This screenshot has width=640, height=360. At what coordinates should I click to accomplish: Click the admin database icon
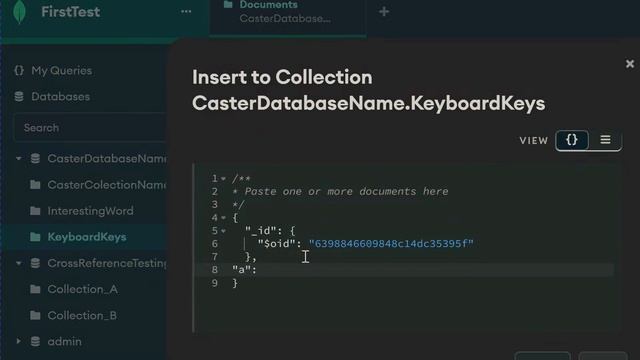[x=36, y=342]
